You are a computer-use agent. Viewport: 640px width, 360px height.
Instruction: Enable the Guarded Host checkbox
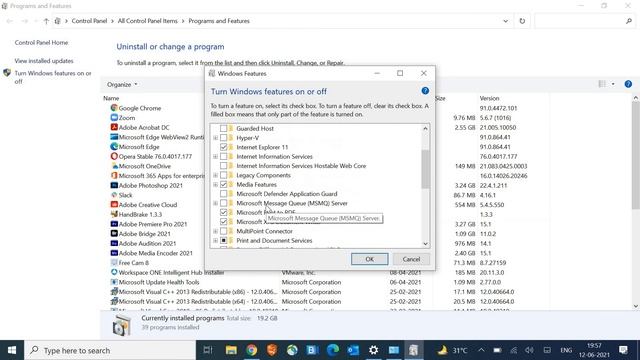[x=223, y=128]
